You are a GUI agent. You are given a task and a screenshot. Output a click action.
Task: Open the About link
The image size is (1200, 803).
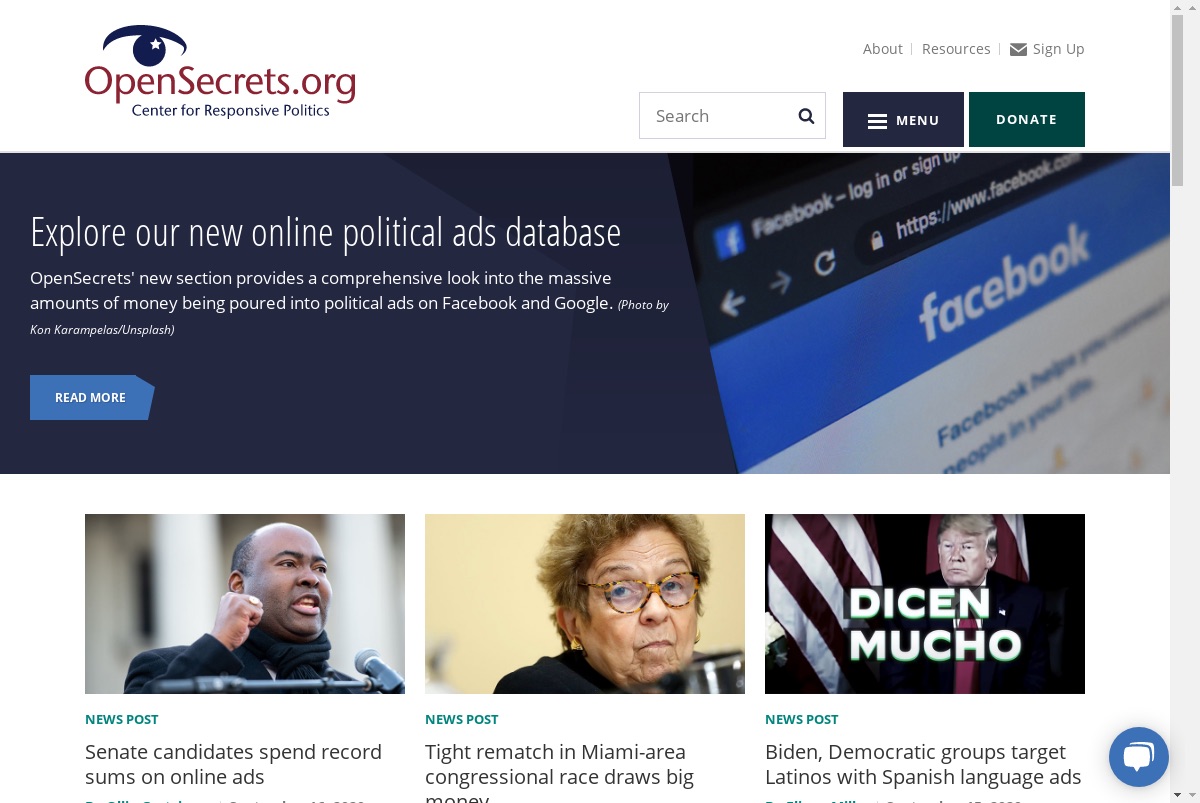pyautogui.click(x=882, y=49)
